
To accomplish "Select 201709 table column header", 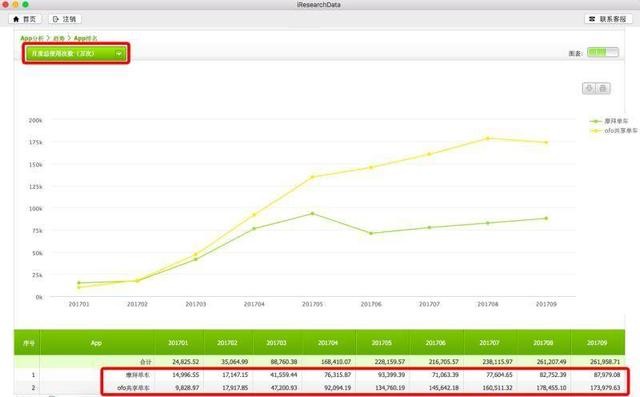I will [597, 343].
